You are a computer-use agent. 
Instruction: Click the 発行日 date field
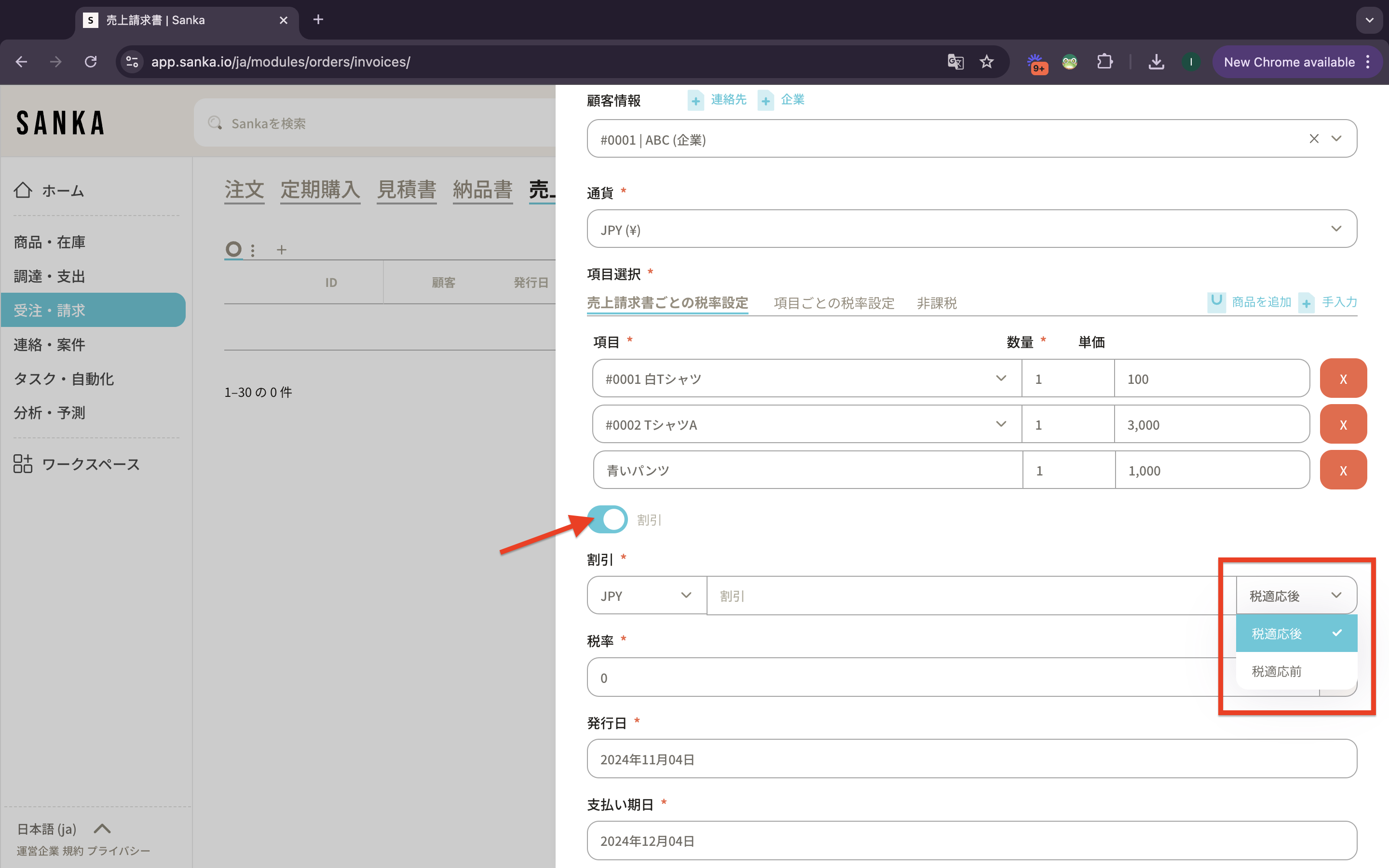point(971,759)
